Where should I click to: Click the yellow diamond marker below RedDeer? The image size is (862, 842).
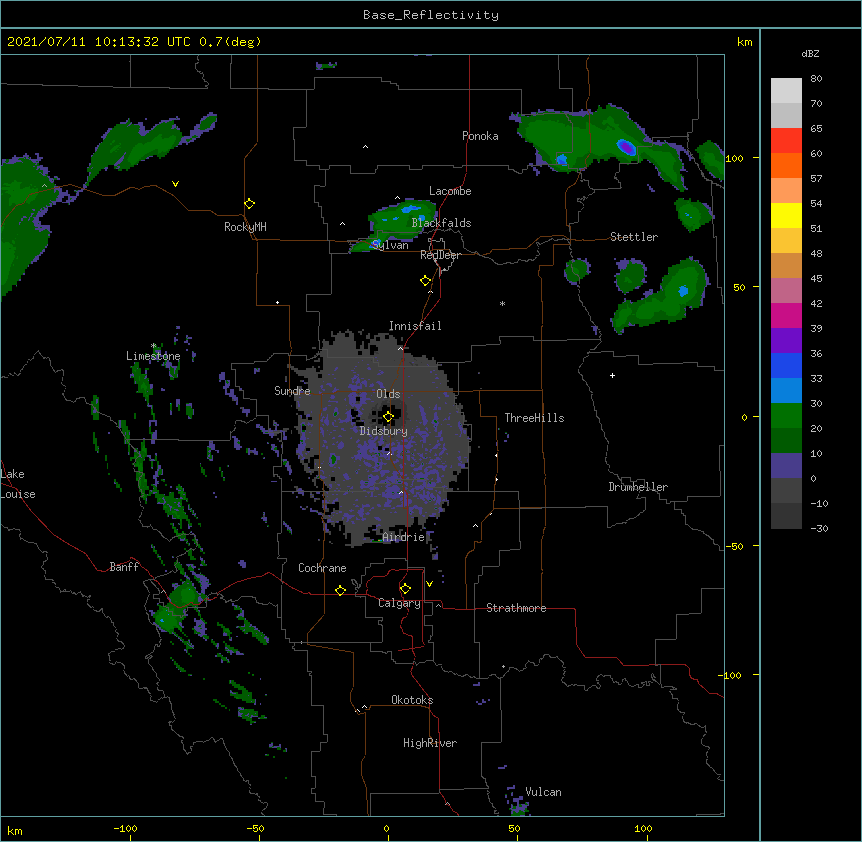click(425, 281)
